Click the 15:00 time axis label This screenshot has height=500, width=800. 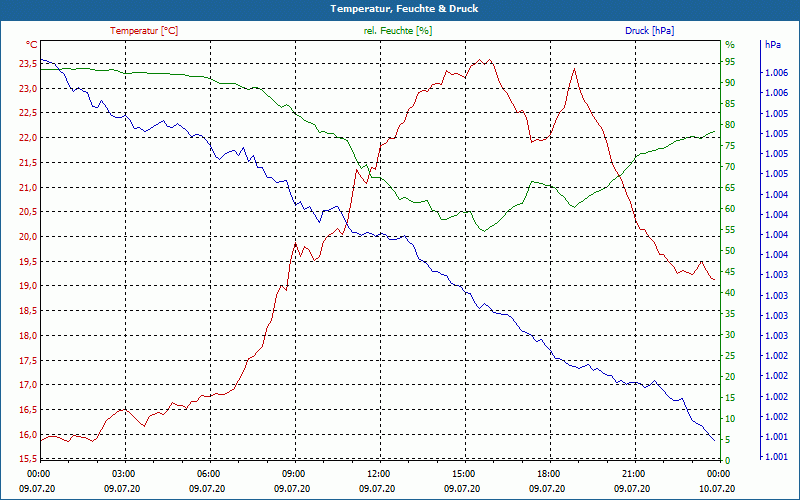[463, 474]
